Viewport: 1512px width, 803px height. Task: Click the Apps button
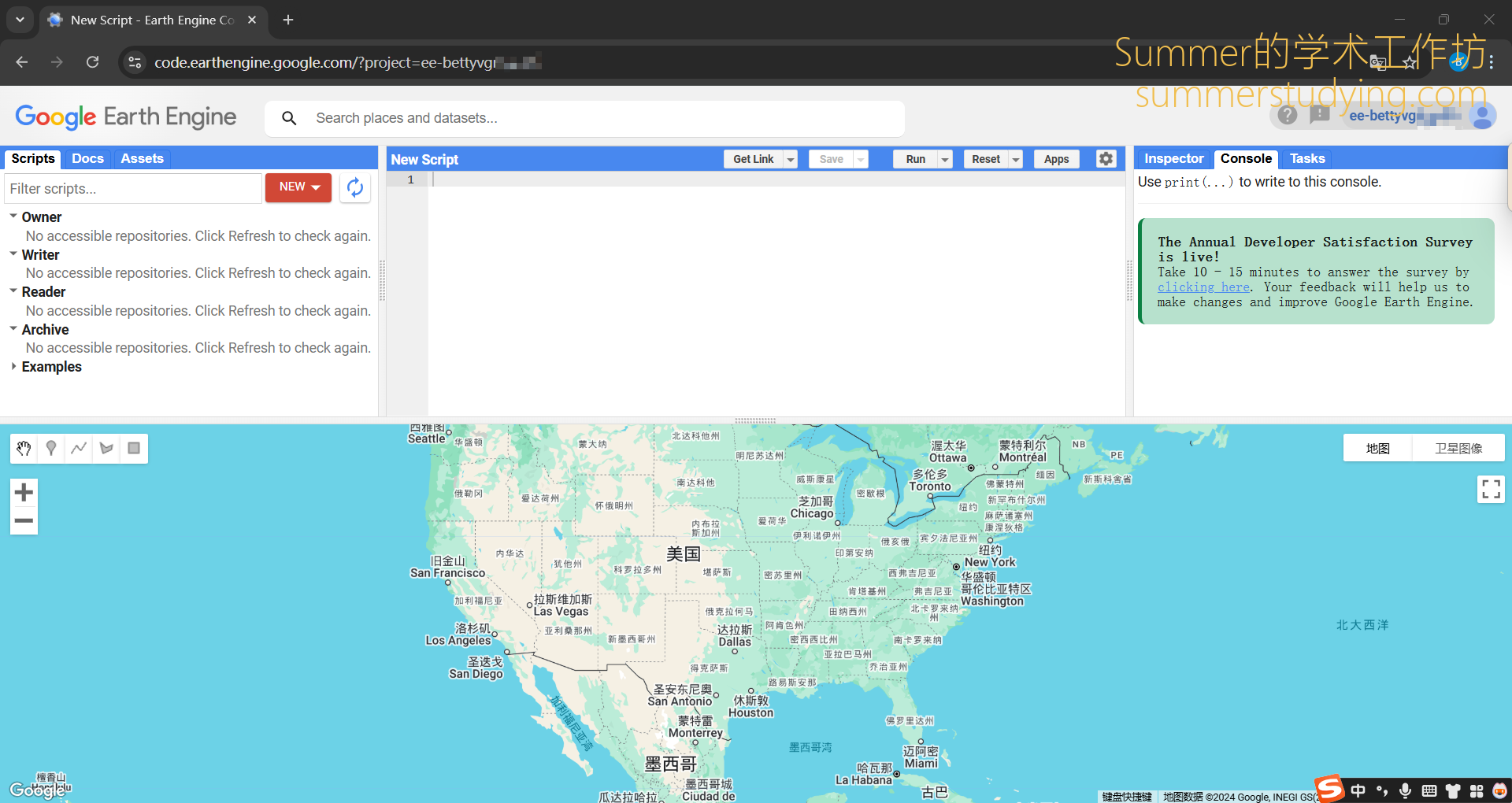(1056, 159)
